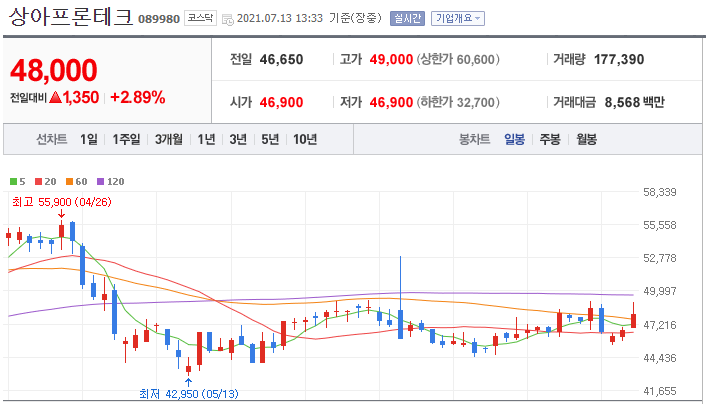Open the 기업개요 dropdown
Image resolution: width=706 pixels, height=404 pixels.
tap(458, 18)
